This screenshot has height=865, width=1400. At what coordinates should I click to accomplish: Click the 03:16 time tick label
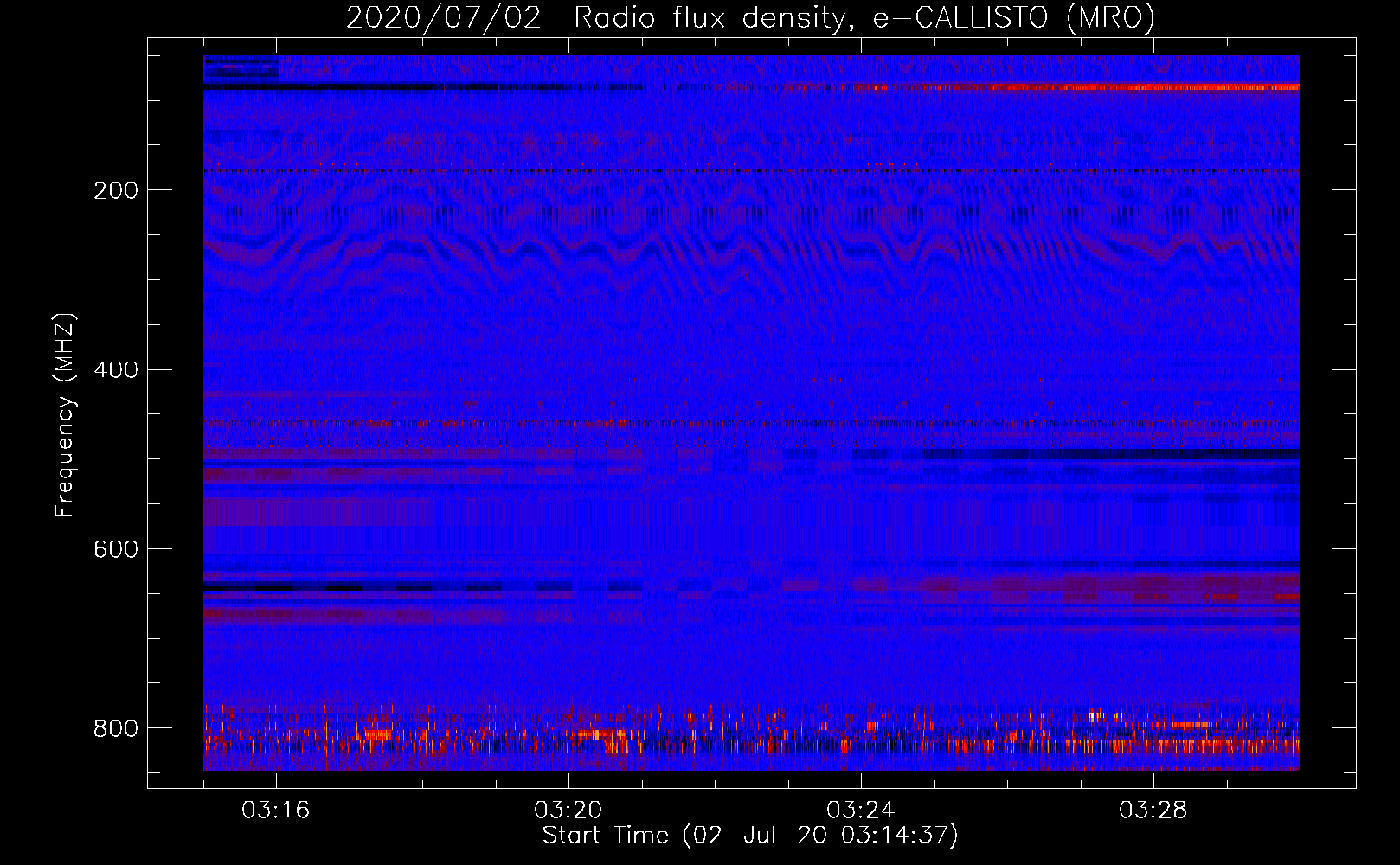(x=276, y=811)
